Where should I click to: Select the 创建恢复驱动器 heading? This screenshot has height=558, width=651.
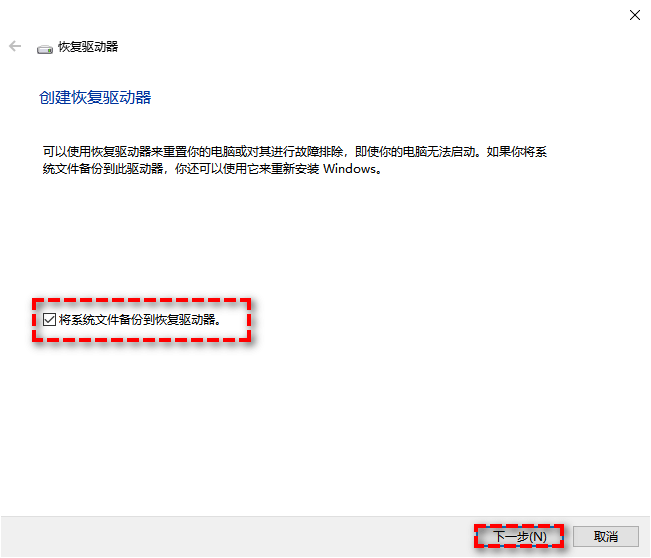(x=95, y=98)
